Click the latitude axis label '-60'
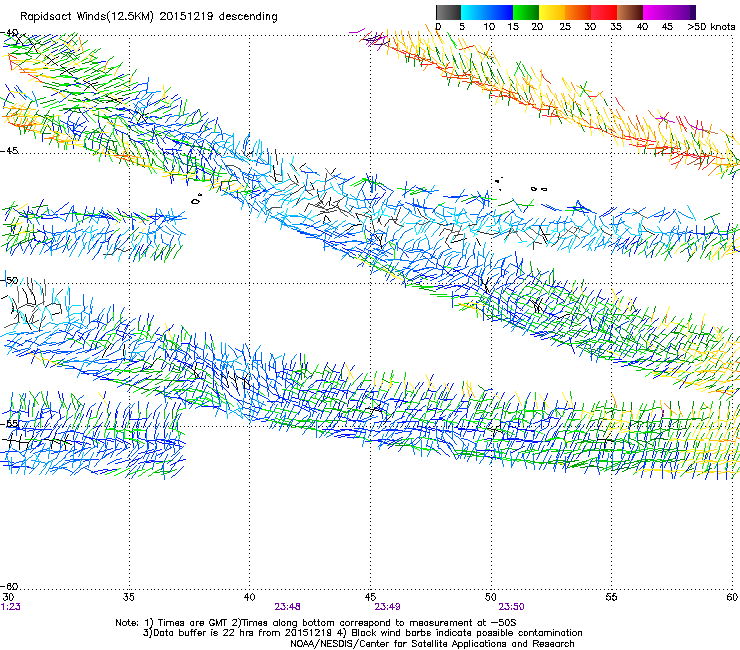This screenshot has height=650, width=740. [x=9, y=587]
